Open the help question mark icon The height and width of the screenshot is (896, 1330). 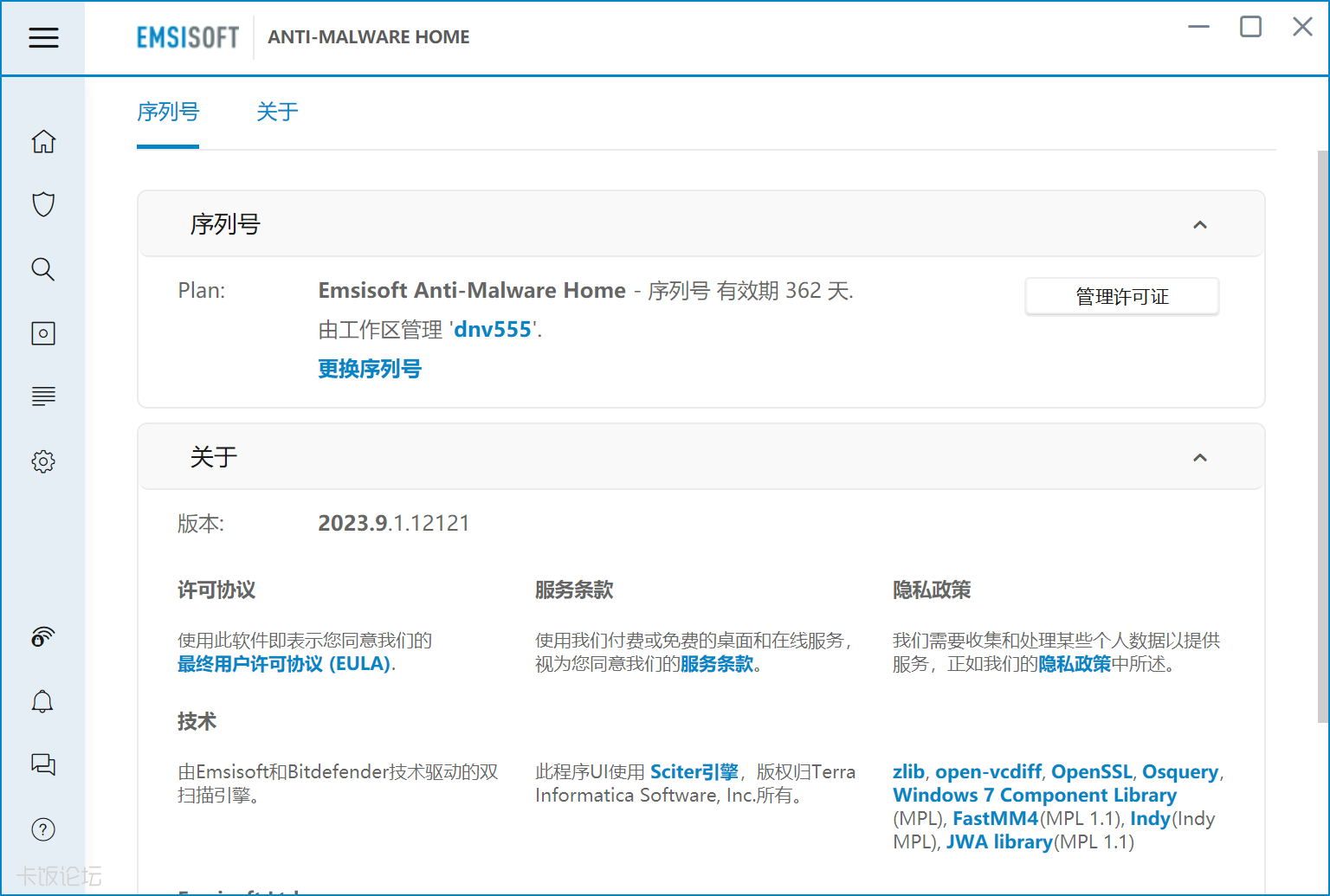point(43,829)
